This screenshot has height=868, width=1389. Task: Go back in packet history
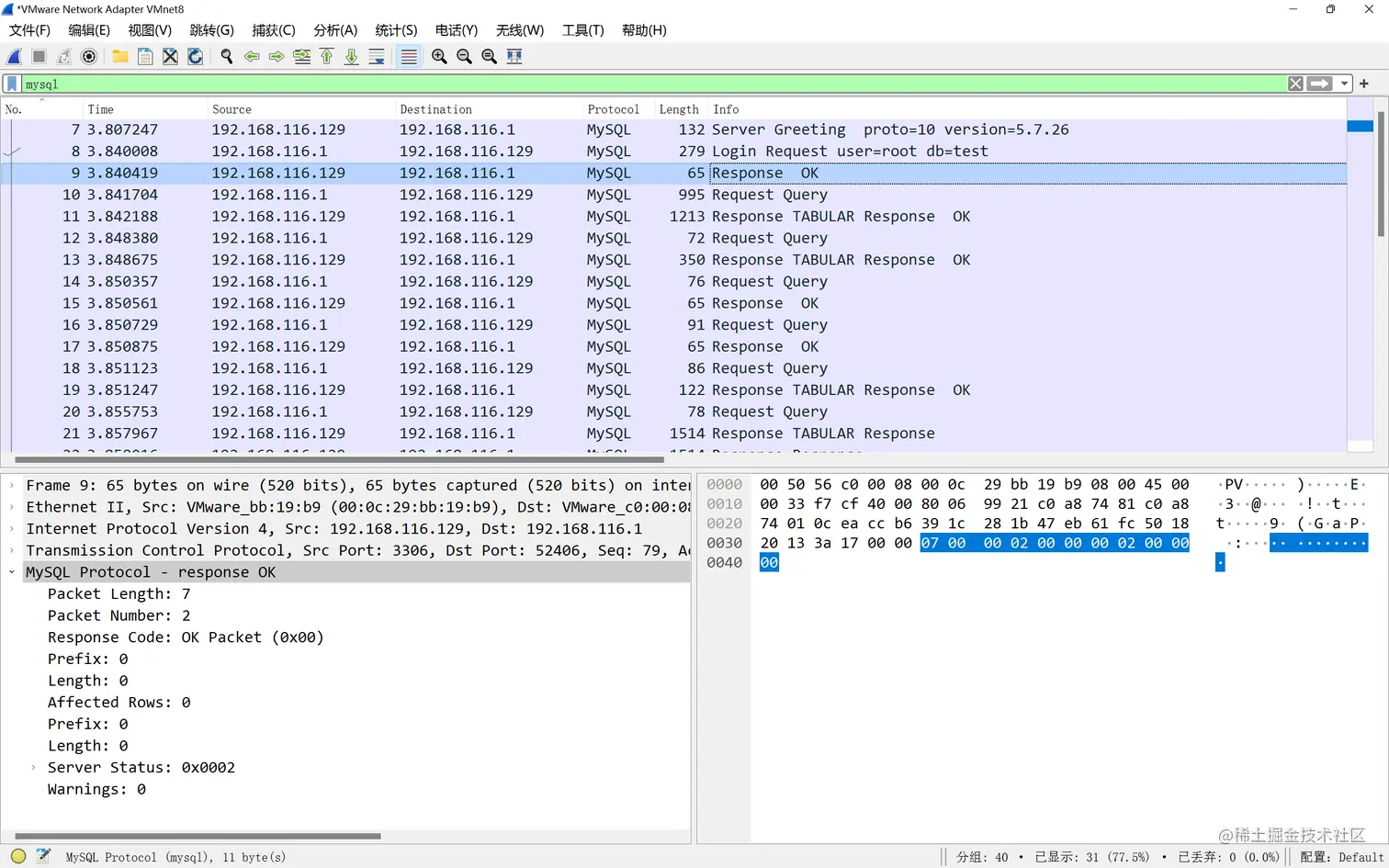click(x=252, y=57)
